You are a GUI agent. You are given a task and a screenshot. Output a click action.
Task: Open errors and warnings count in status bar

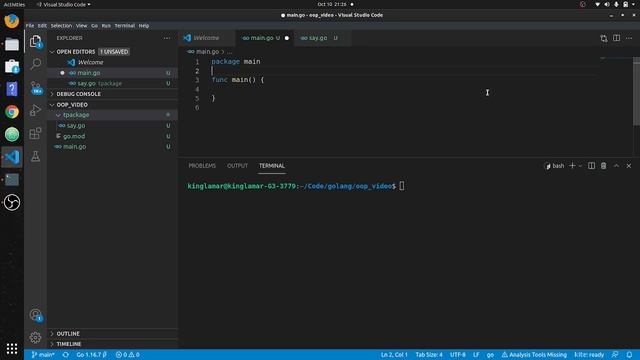(x=128, y=355)
